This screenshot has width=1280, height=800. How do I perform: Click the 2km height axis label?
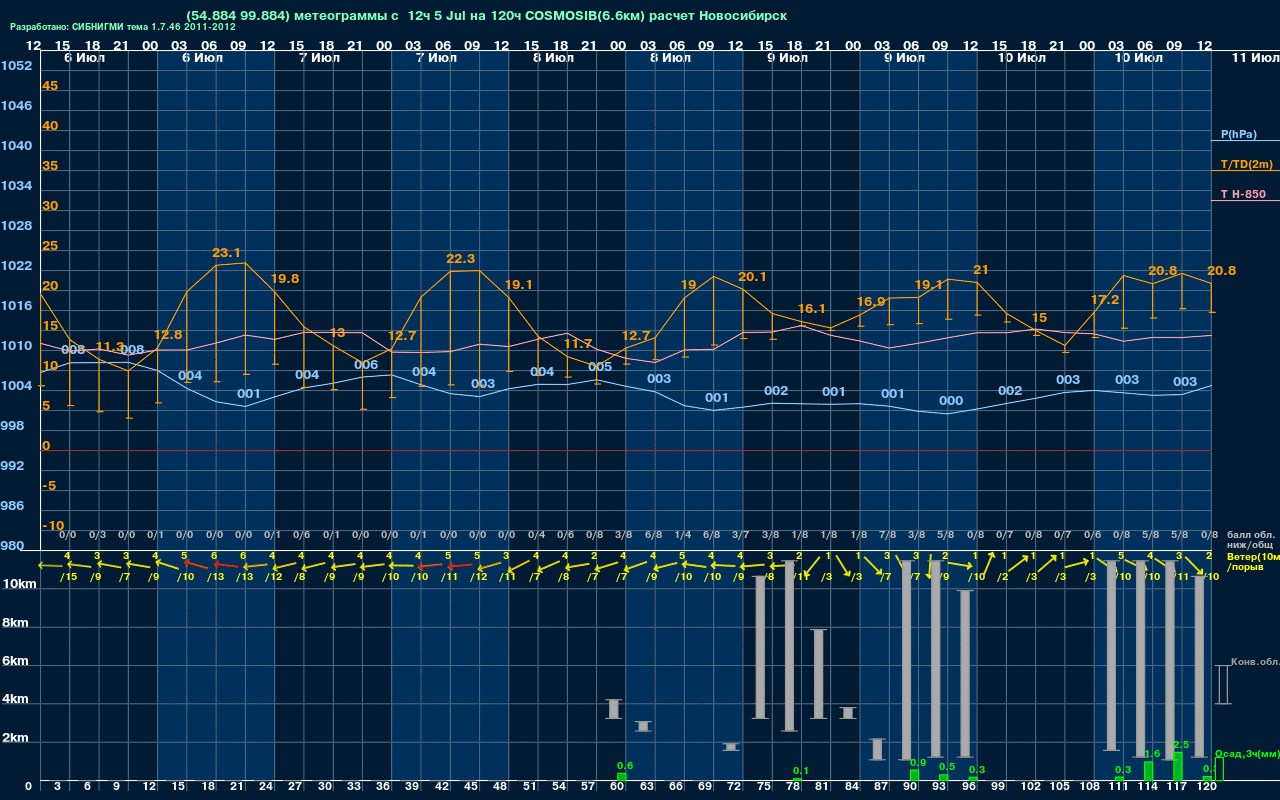coord(13,739)
